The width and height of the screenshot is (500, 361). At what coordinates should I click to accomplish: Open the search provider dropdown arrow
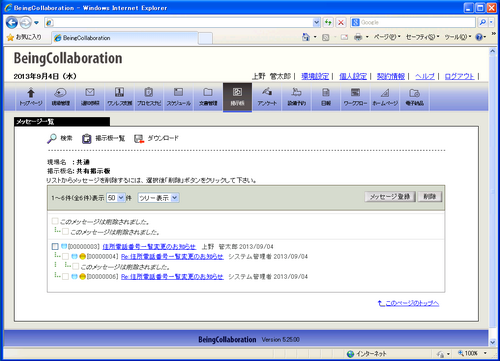(x=491, y=22)
